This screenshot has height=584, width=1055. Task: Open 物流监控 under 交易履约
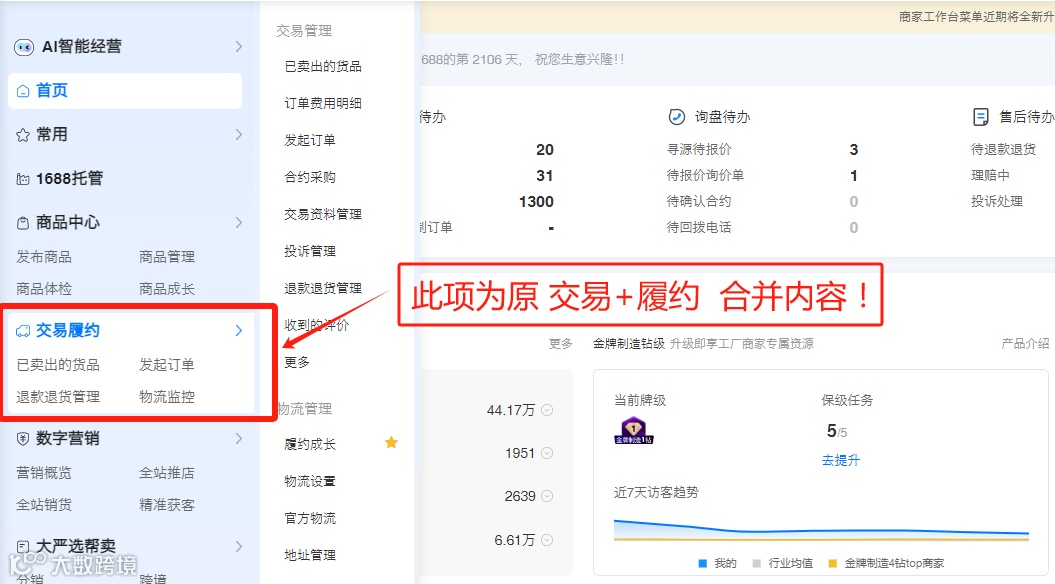click(x=167, y=397)
